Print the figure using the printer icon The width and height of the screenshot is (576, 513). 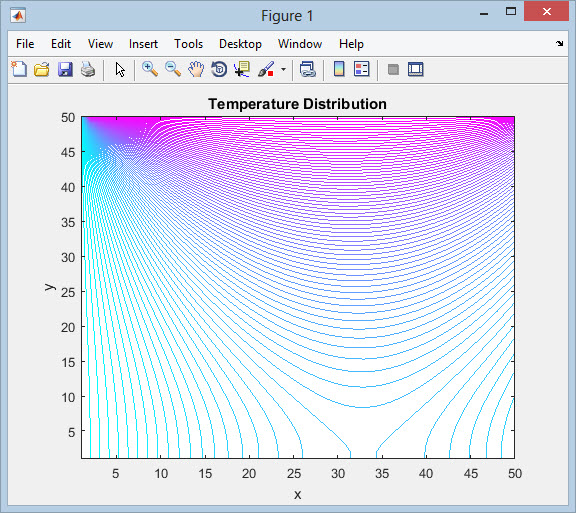88,69
